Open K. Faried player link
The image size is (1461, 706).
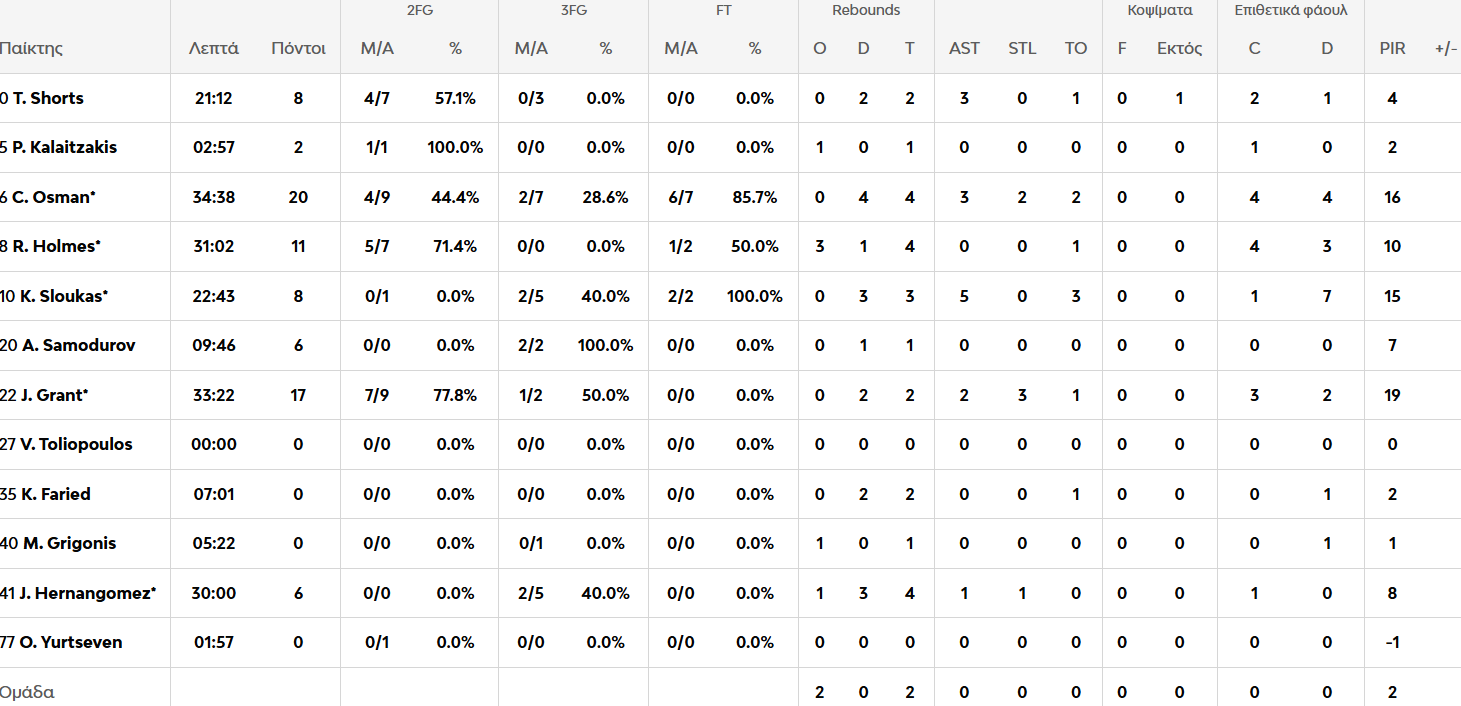[55, 494]
